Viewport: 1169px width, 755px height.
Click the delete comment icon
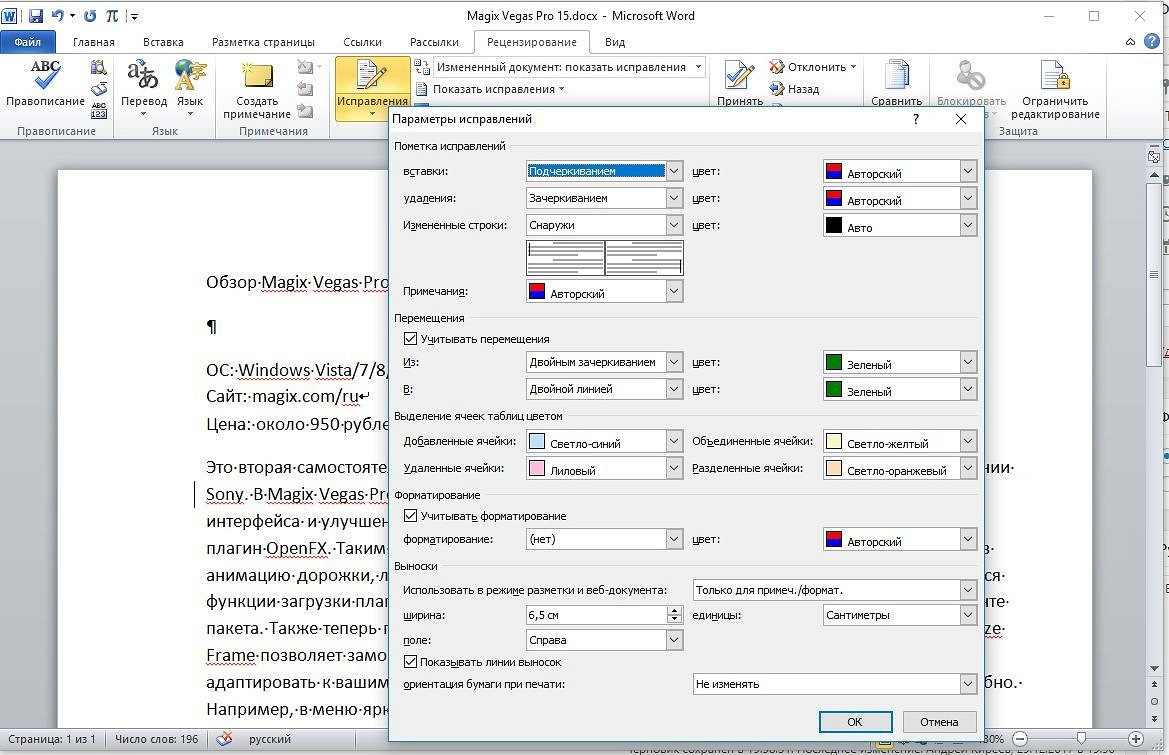(x=305, y=68)
